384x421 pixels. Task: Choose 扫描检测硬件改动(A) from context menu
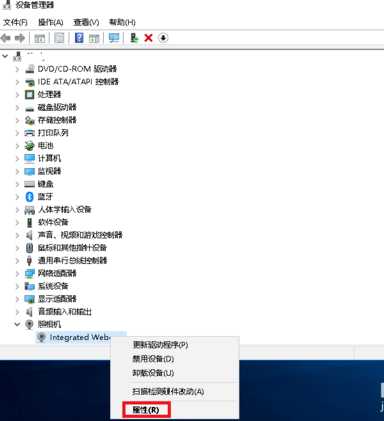click(168, 391)
